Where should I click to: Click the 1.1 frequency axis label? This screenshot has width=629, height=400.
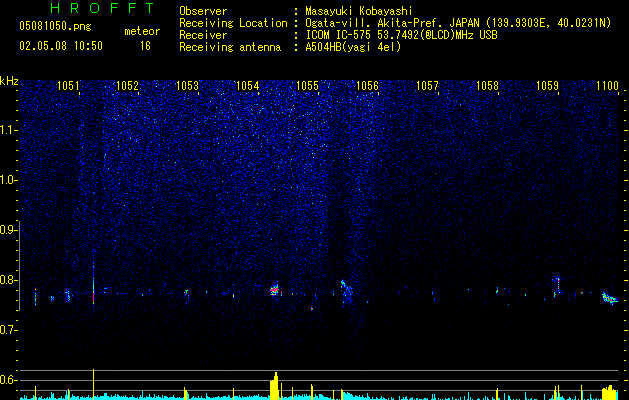pos(7,130)
